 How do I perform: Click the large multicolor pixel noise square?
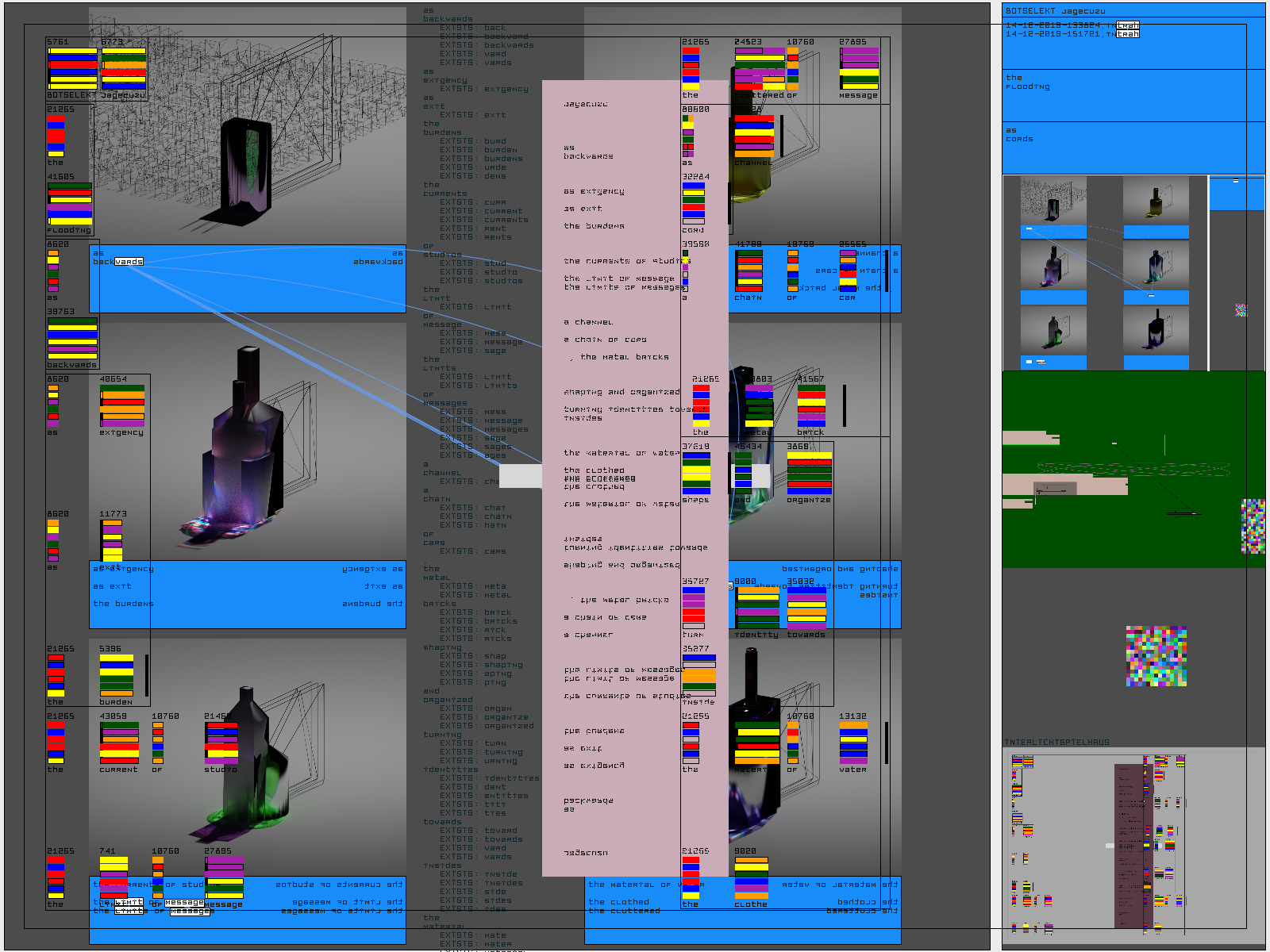point(1156,656)
